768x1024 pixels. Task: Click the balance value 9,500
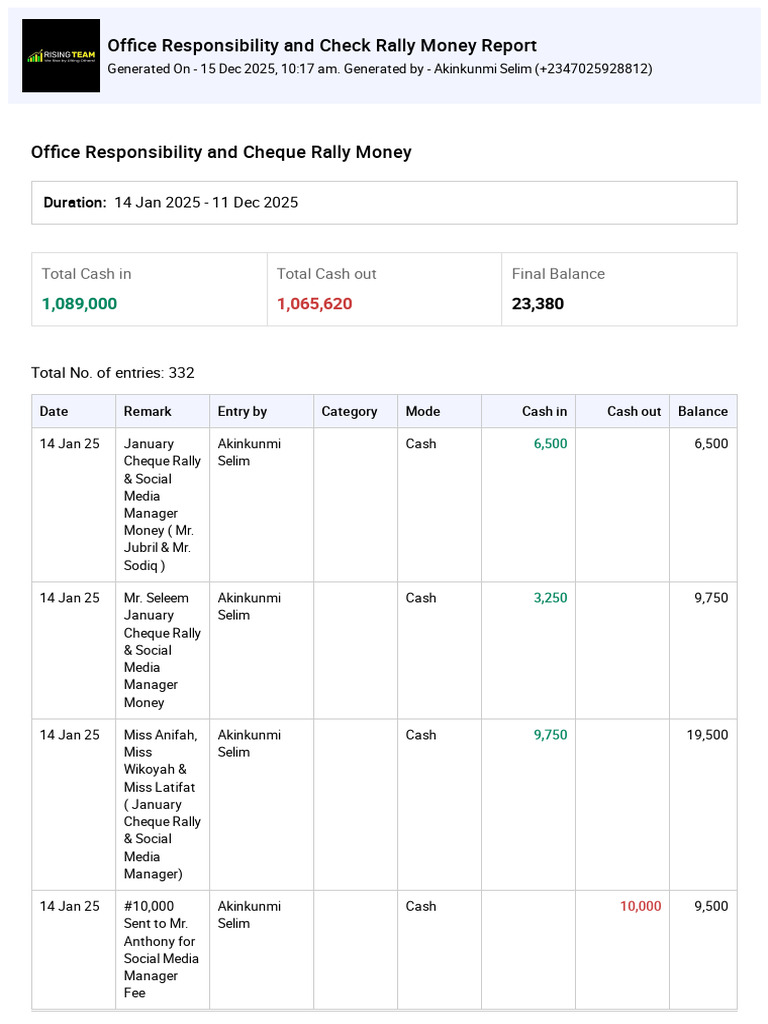coord(711,906)
